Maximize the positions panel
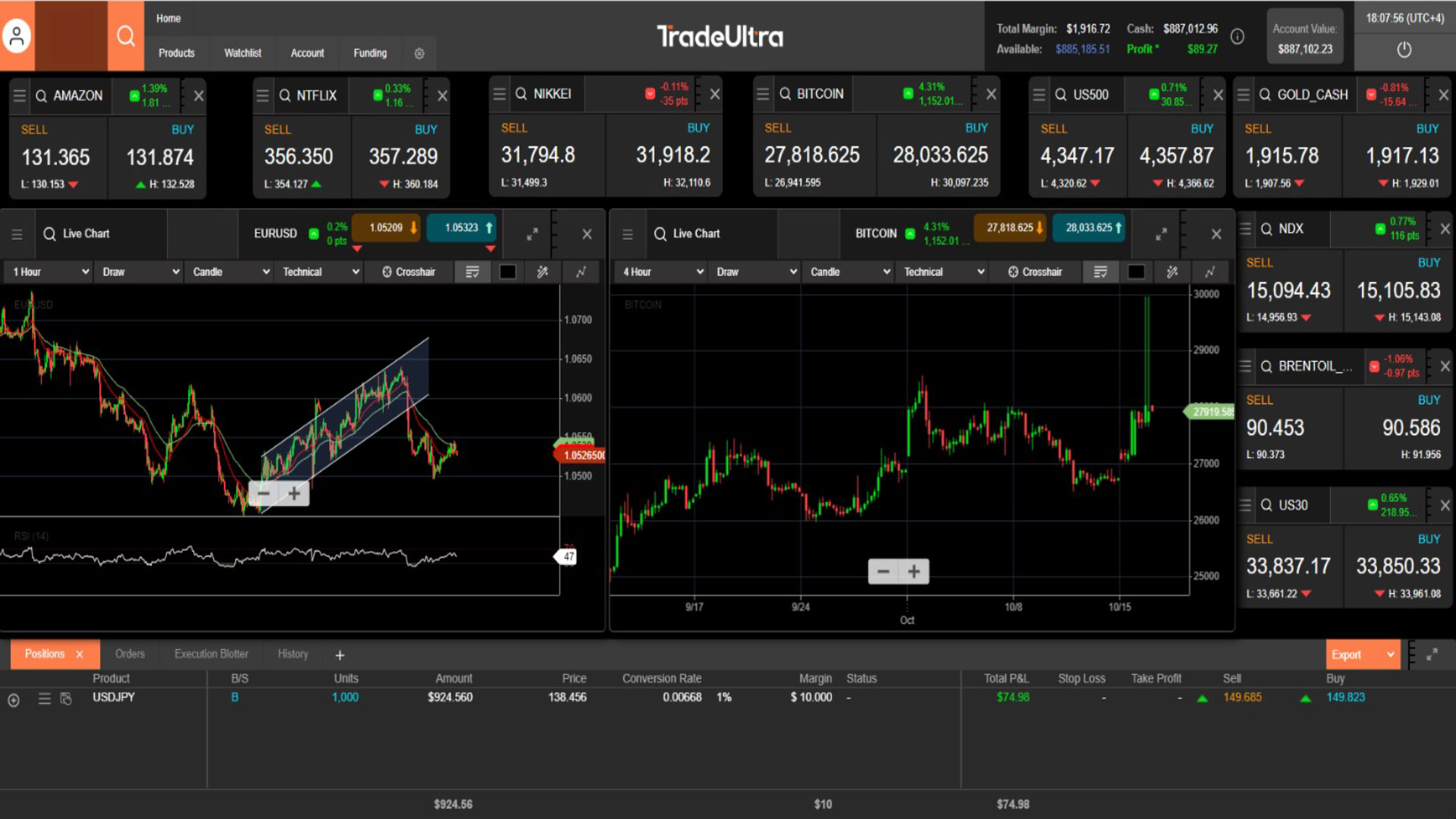This screenshot has height=819, width=1456. pos(1432,654)
